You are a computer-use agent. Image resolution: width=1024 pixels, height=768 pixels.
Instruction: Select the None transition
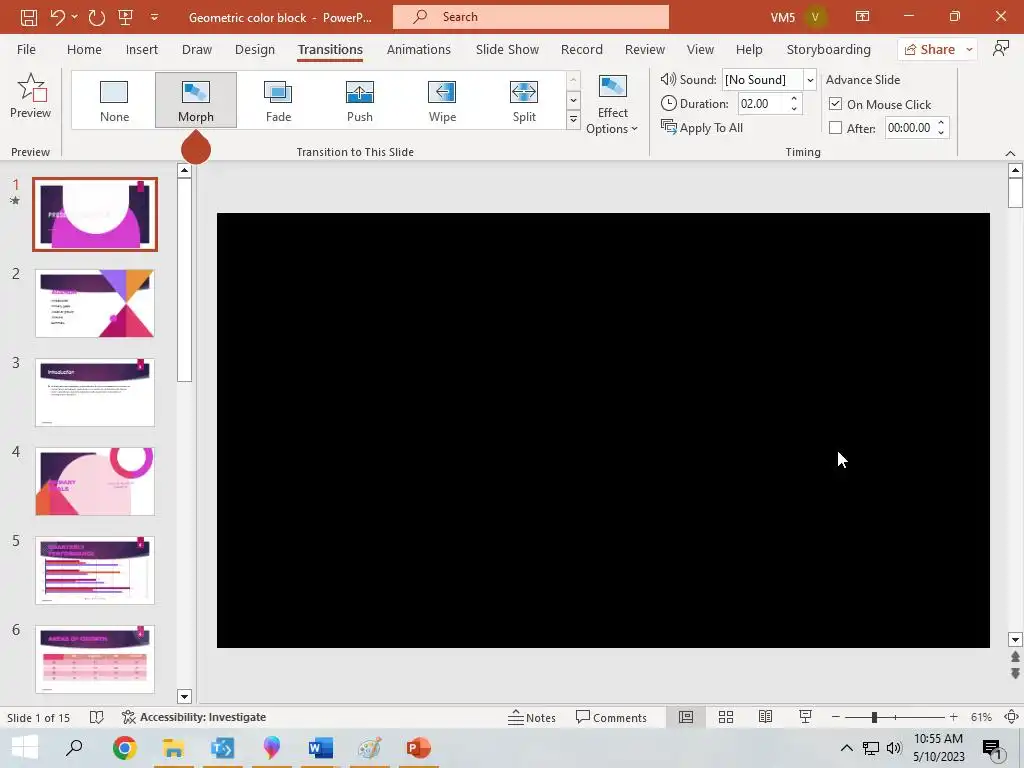114,100
